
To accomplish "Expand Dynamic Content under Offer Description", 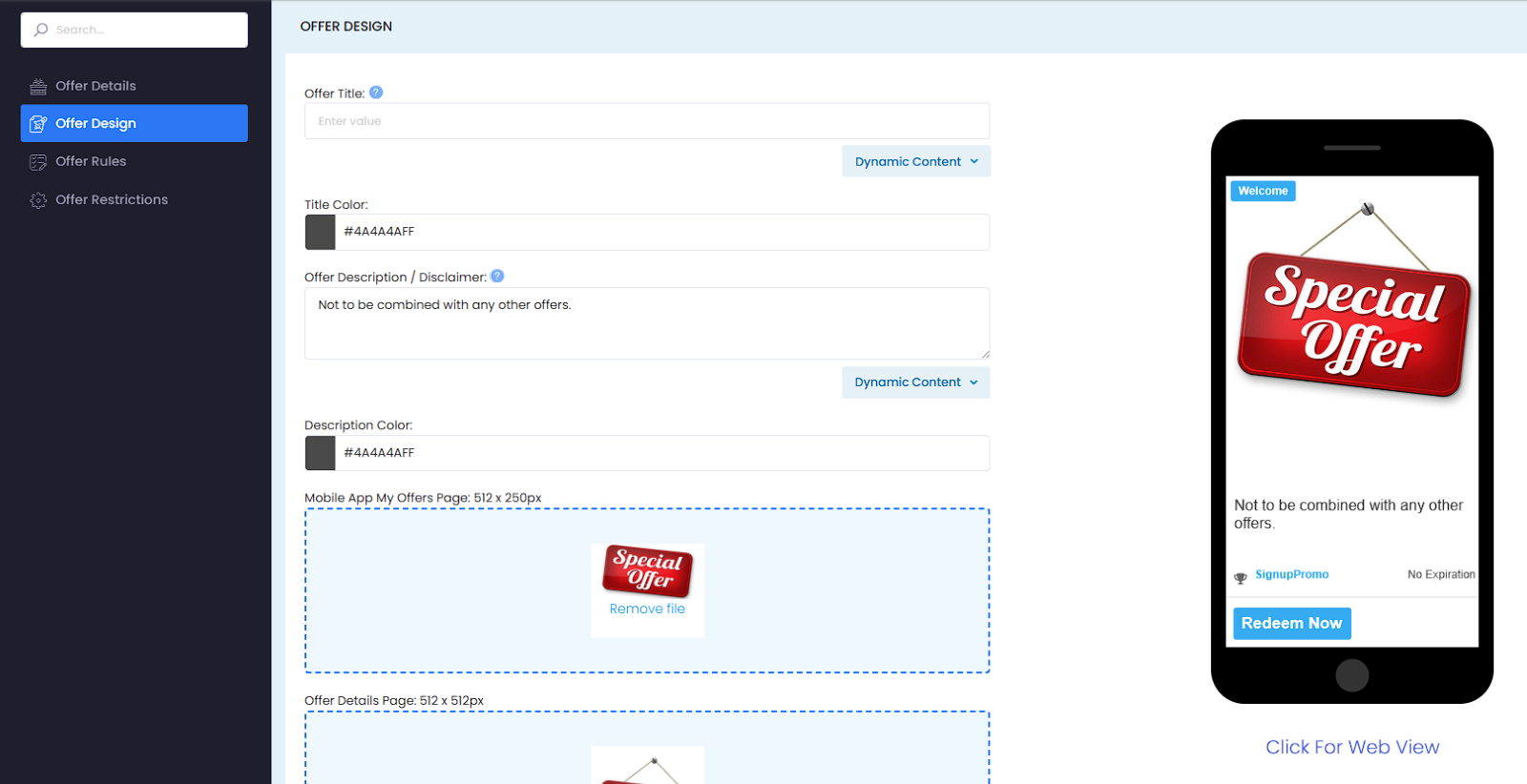I will [916, 382].
